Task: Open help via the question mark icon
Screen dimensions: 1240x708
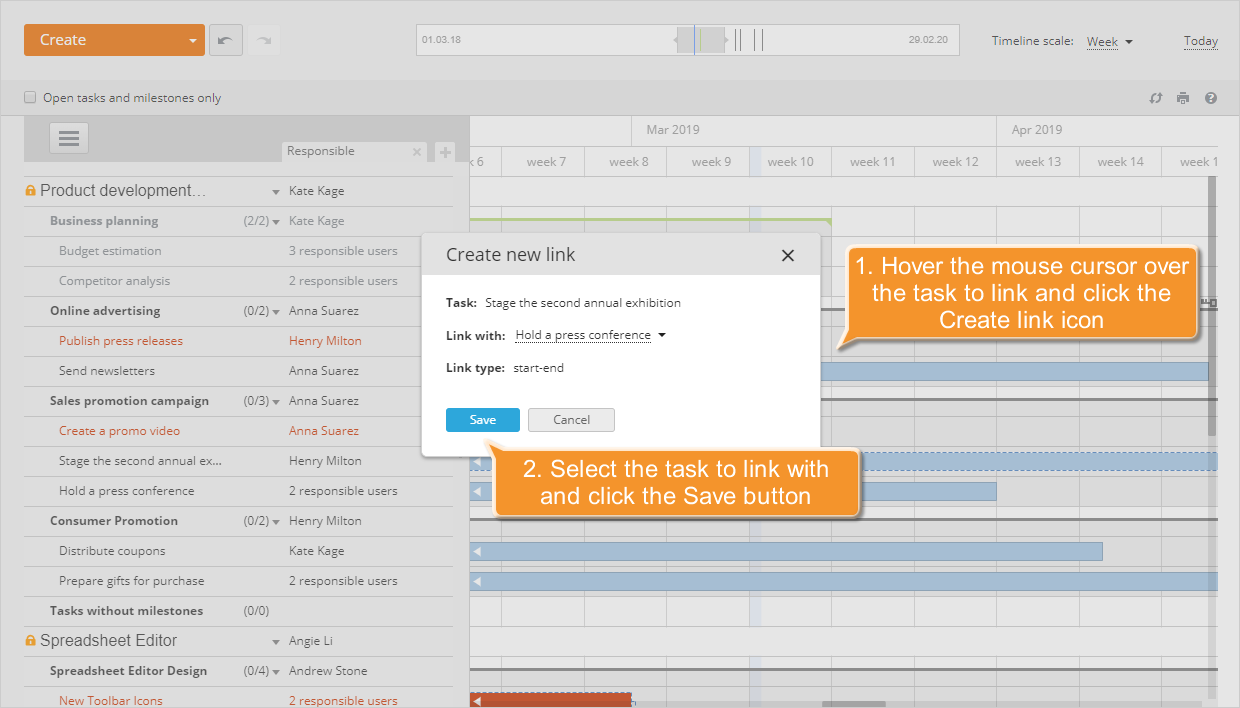Action: pyautogui.click(x=1211, y=98)
